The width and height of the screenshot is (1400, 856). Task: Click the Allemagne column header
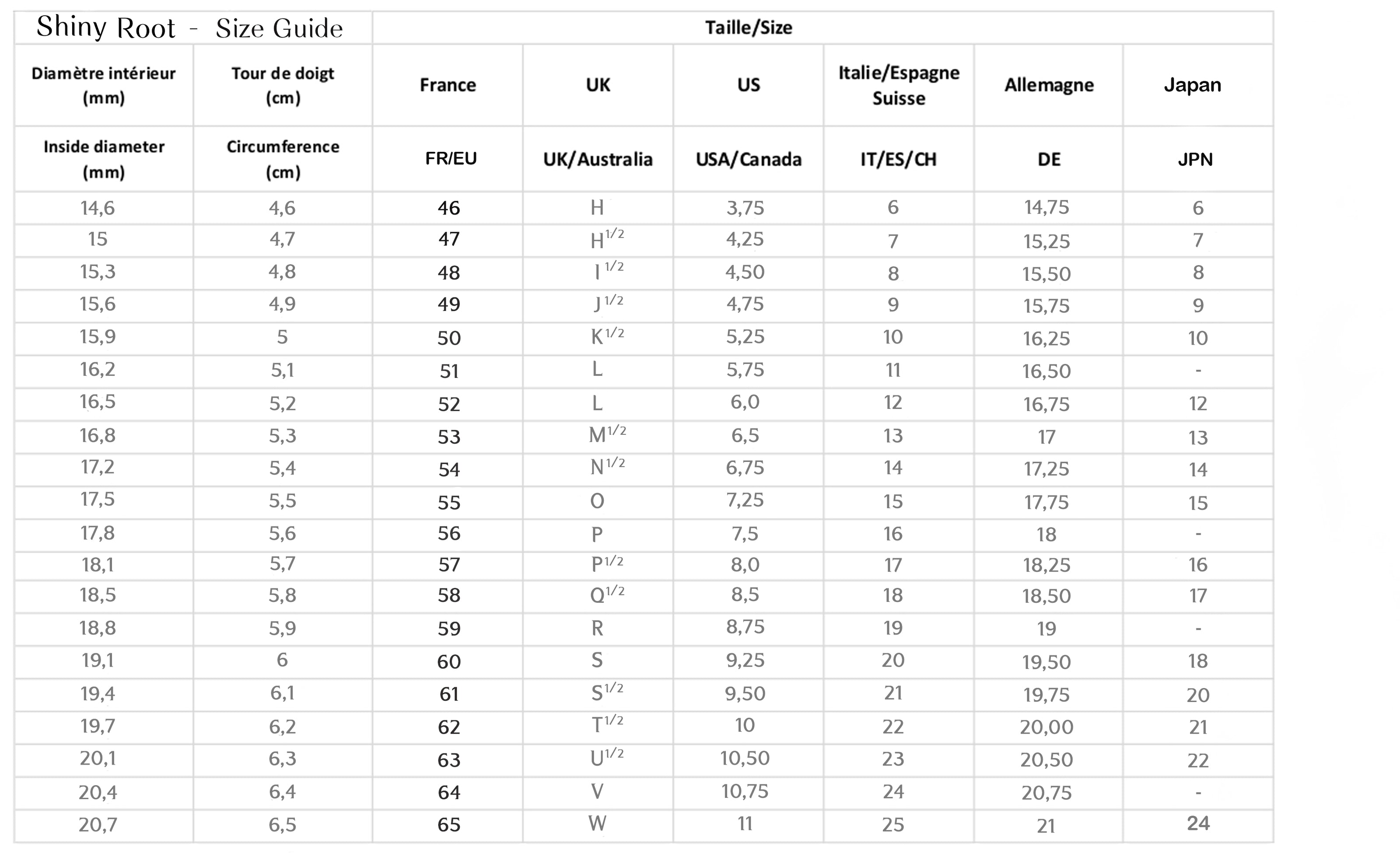point(1049,85)
